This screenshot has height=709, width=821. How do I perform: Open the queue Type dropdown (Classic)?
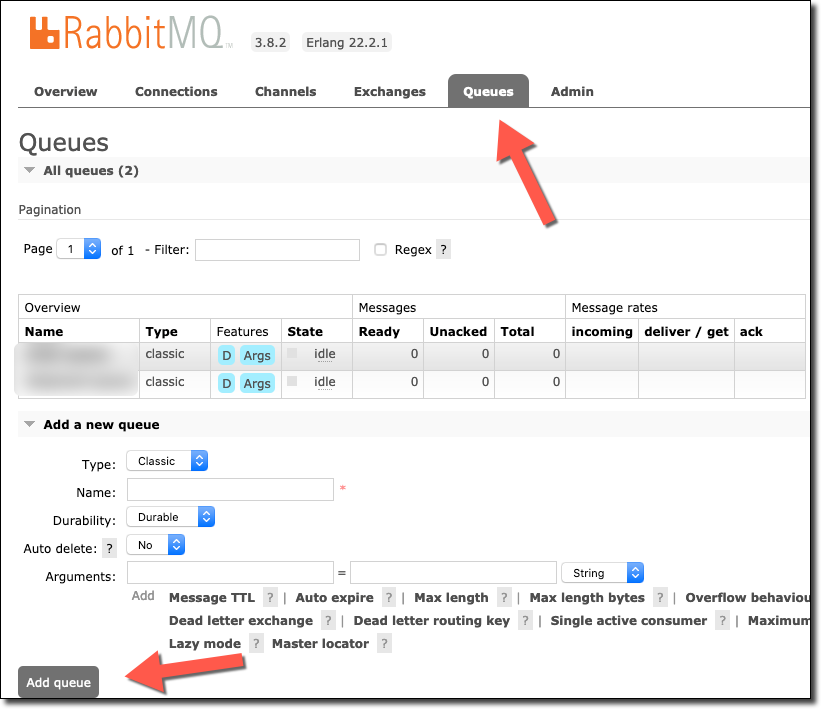pos(167,461)
